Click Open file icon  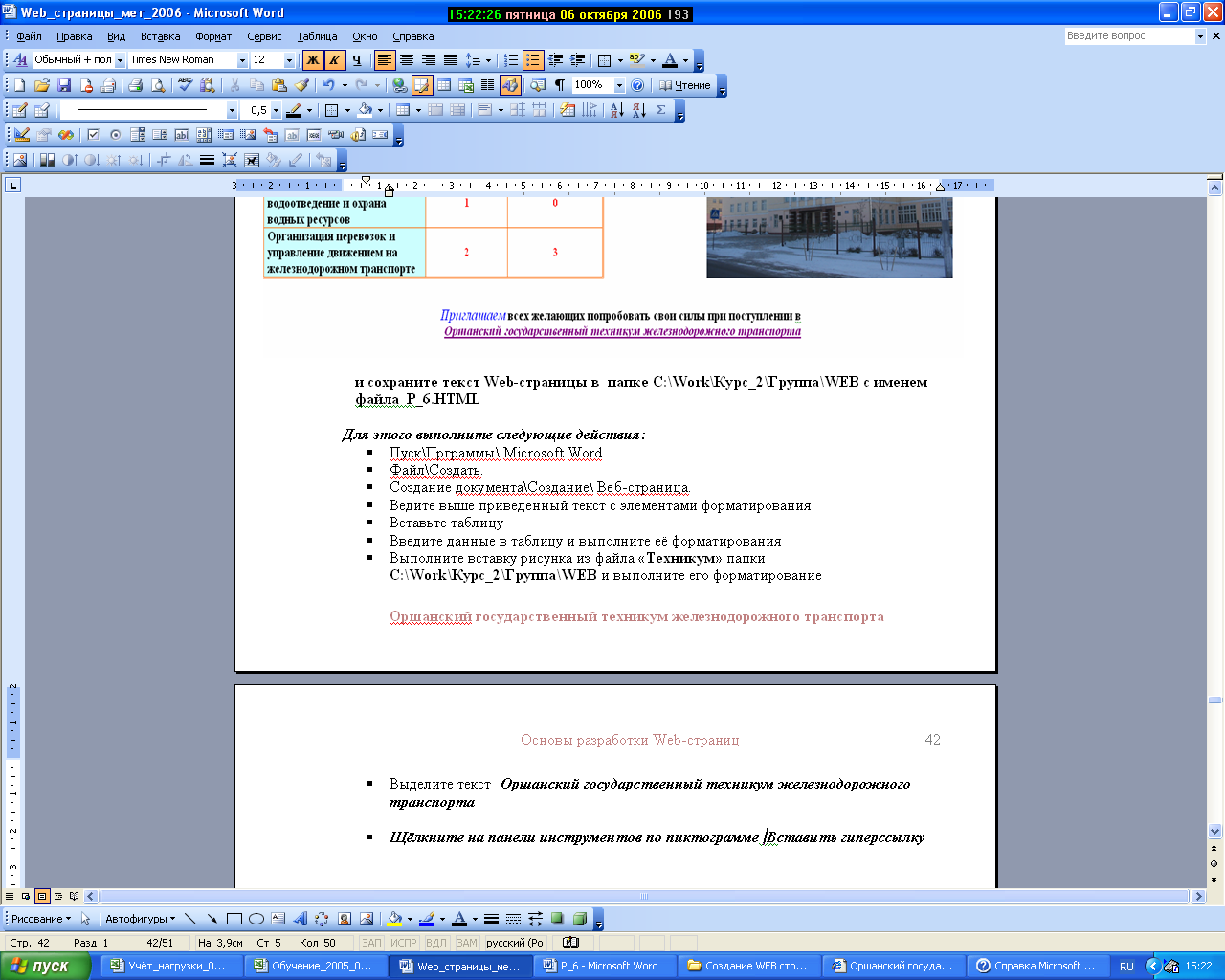[41, 85]
